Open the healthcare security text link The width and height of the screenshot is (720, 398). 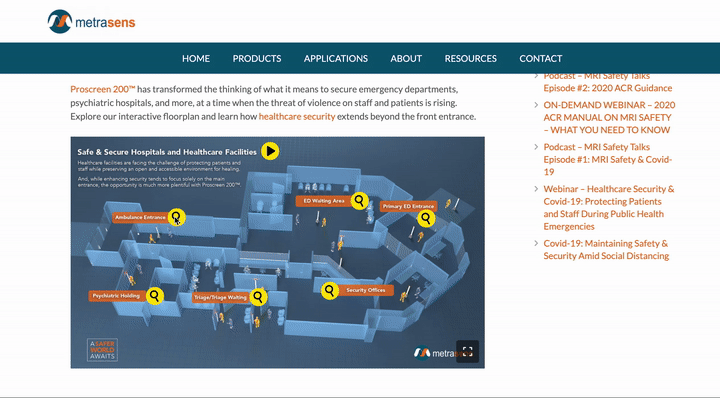point(297,117)
